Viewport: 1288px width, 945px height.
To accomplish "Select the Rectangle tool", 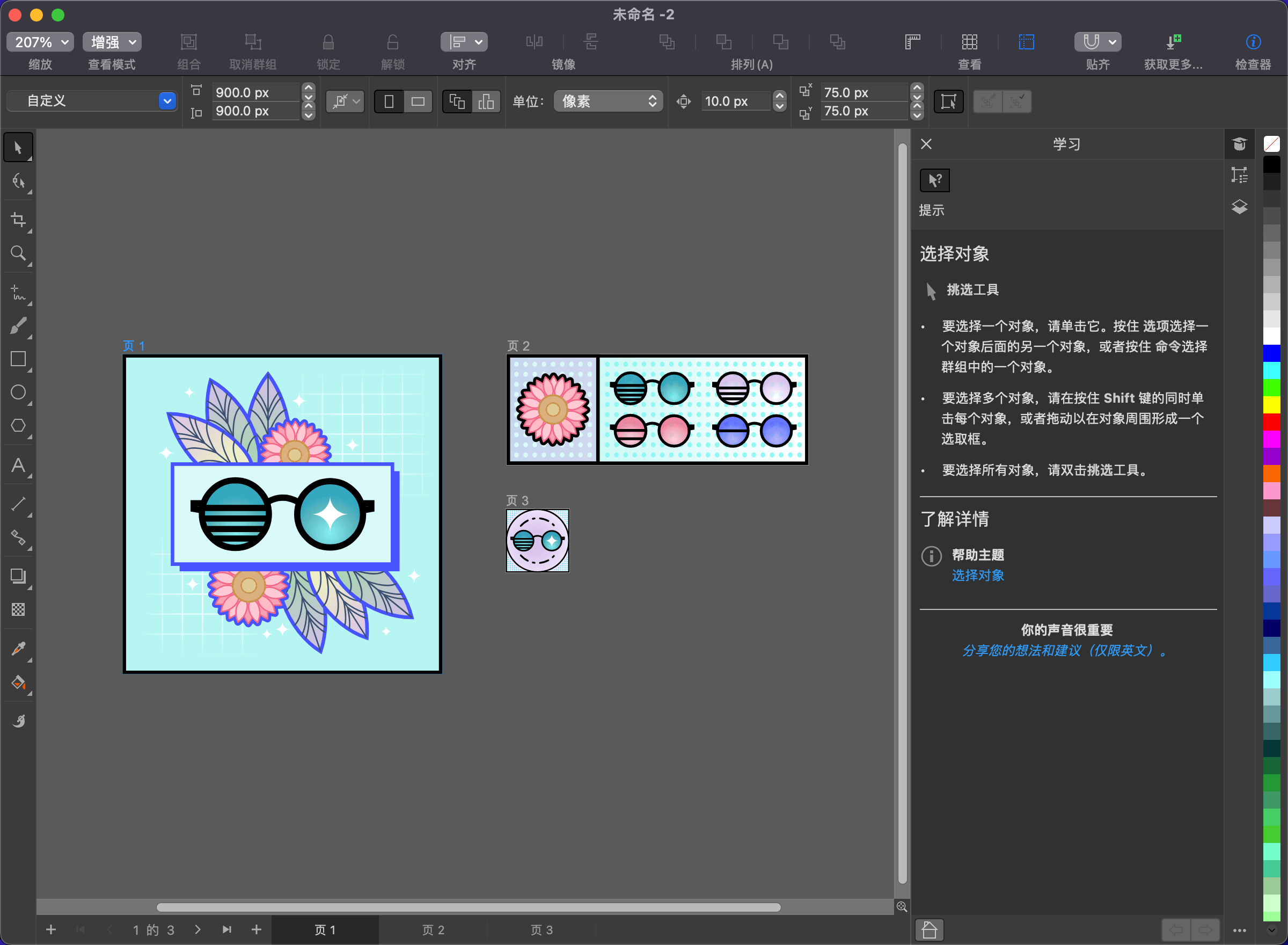I will [18, 359].
